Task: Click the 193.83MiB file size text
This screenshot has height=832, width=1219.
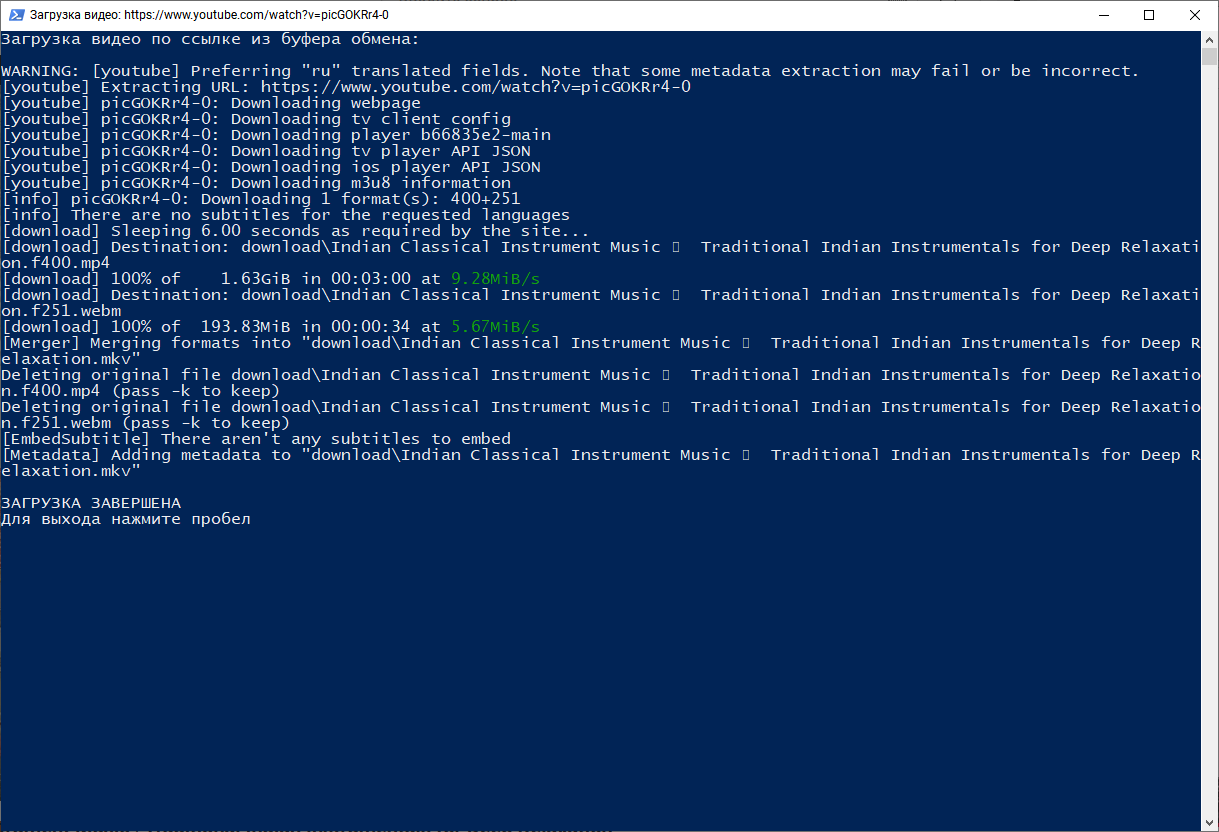Action: [x=245, y=327]
